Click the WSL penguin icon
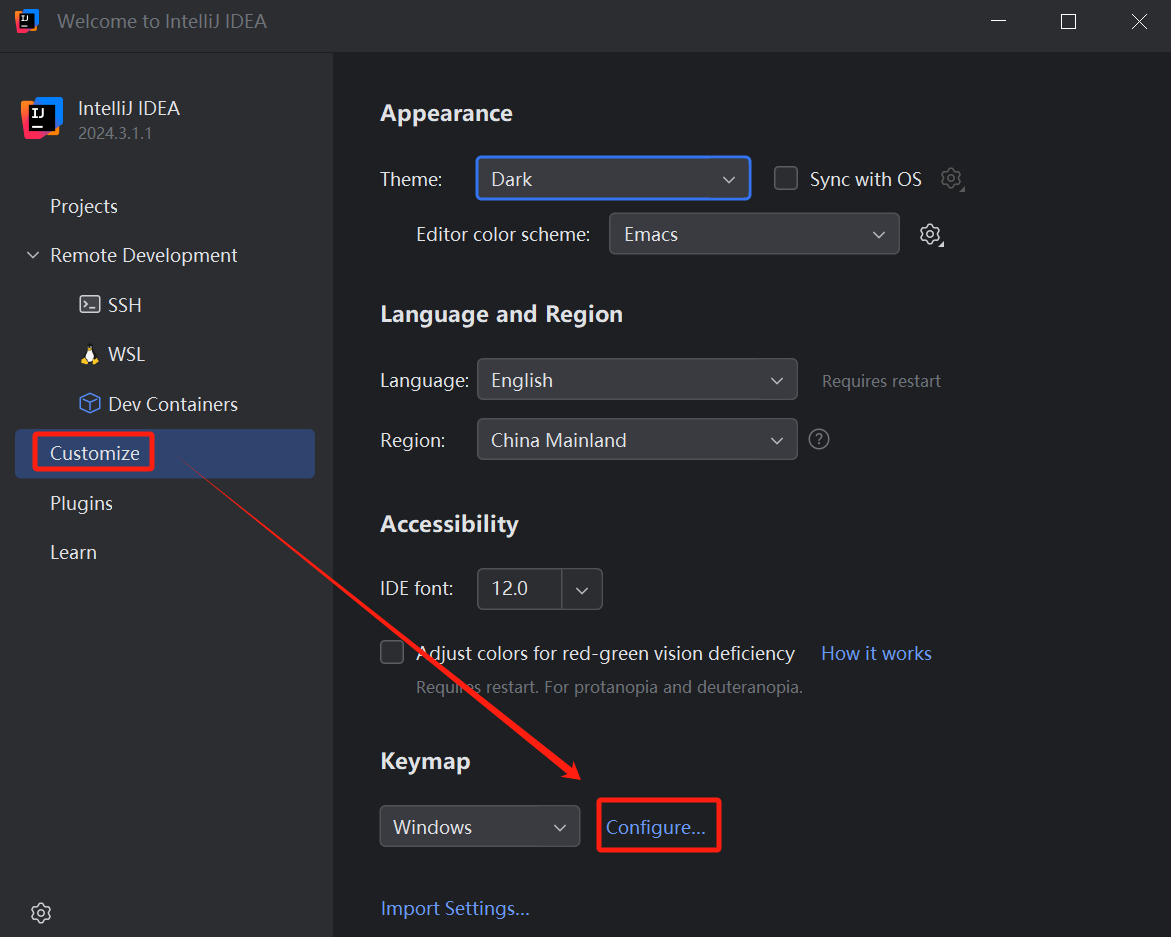Screen dimensions: 1171x937 [90, 355]
